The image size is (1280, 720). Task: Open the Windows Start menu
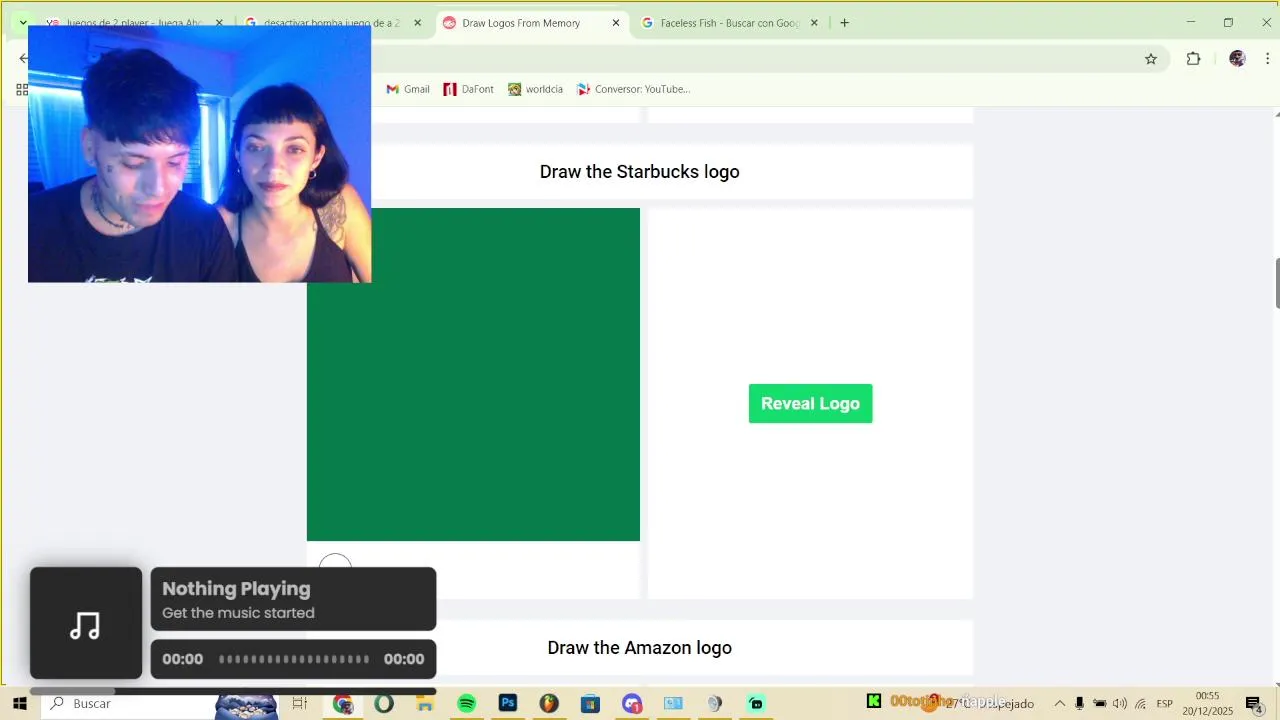19,704
